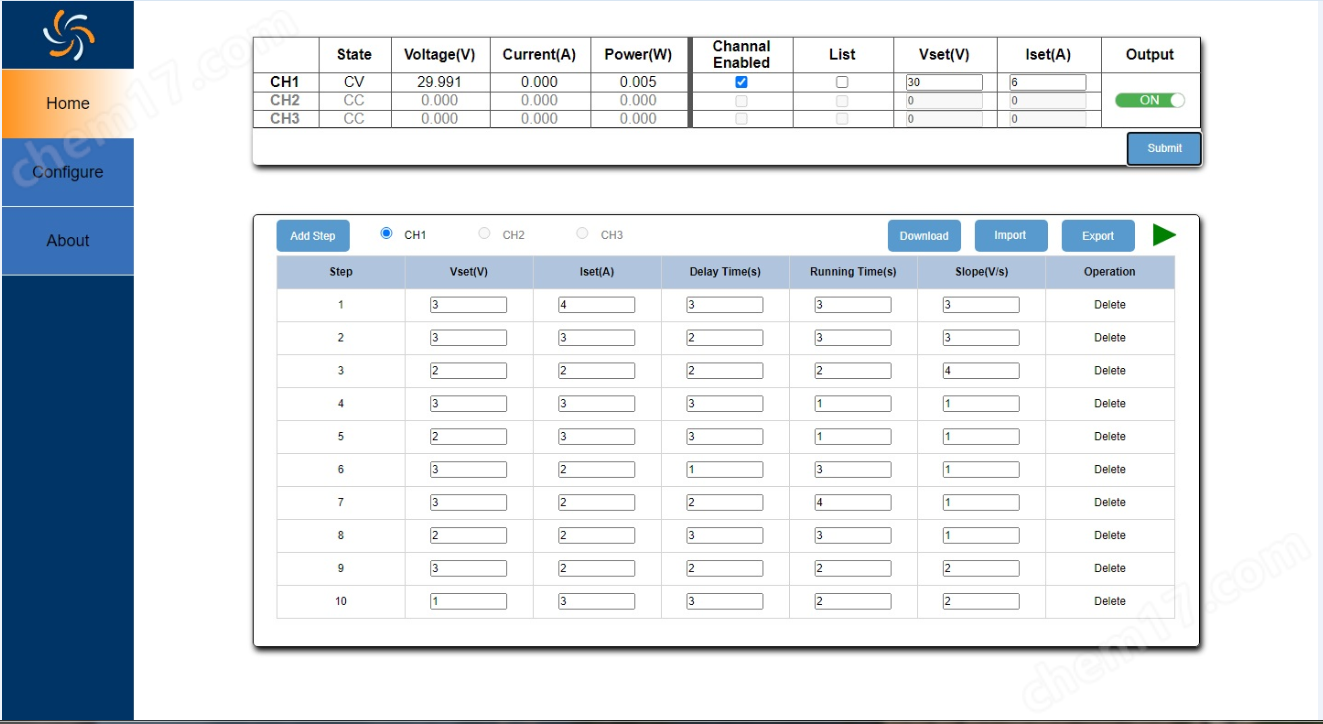Image resolution: width=1323 pixels, height=724 pixels.
Task: Click the Operation column header
Action: point(1110,272)
